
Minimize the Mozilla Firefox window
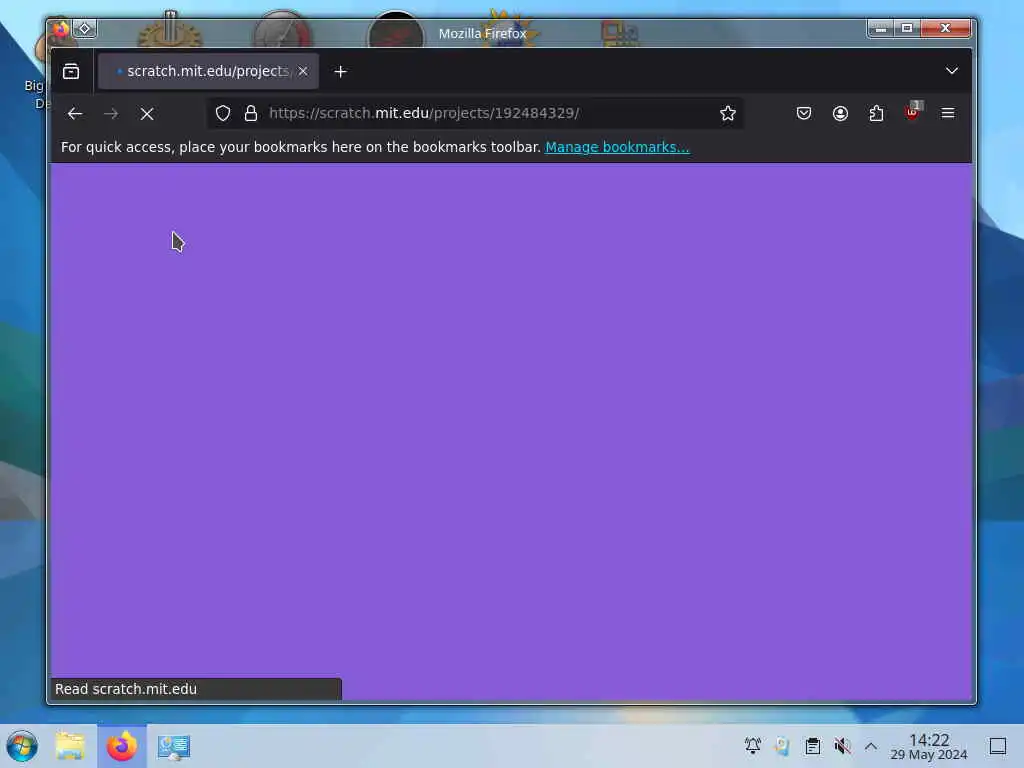(880, 28)
